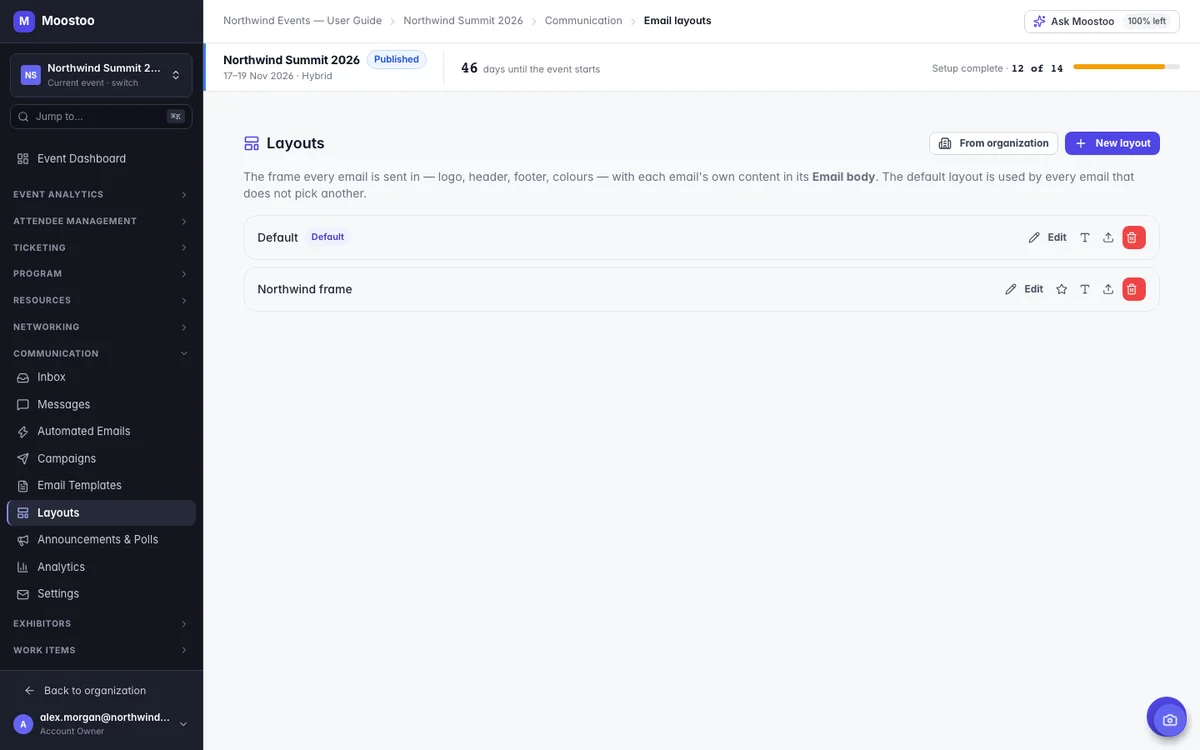Click the Layouts heading icon
This screenshot has width=1200, height=750.
[x=251, y=143]
